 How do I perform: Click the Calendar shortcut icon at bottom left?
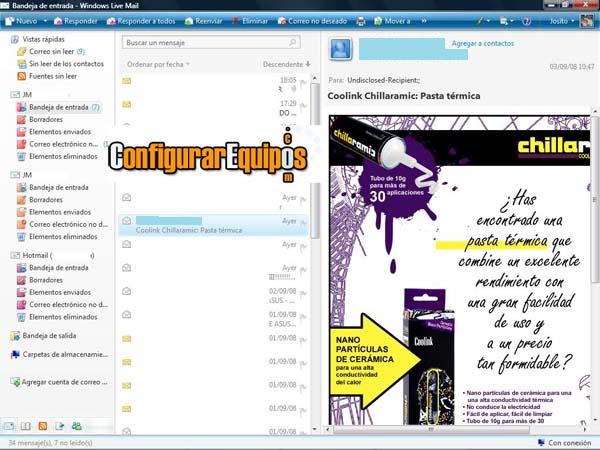click(x=26, y=426)
